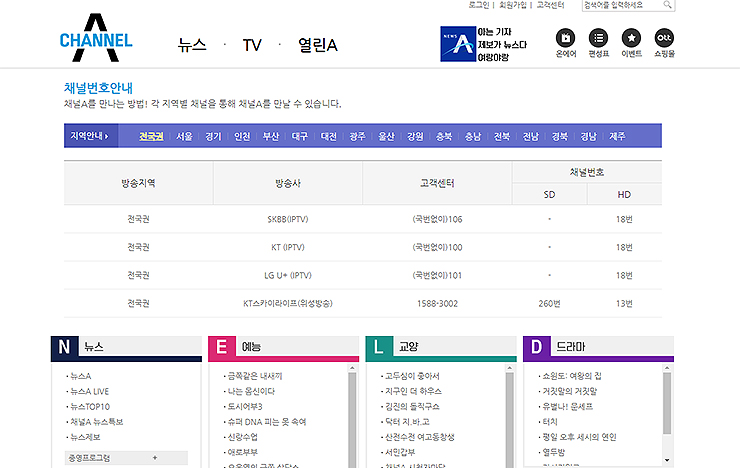
Task: Open the 신랑수업 program link
Action: point(243,437)
